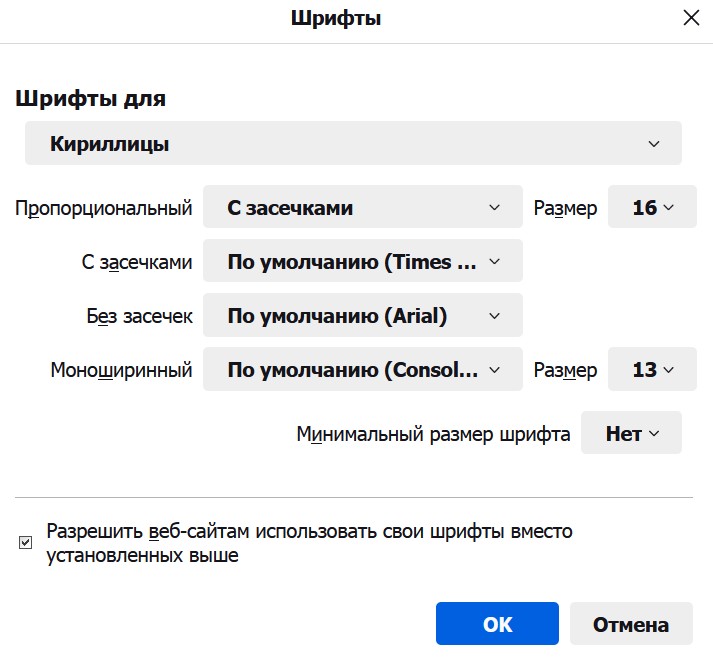Click the Размер label next to size 16
This screenshot has width=713, height=664.
pos(565,209)
